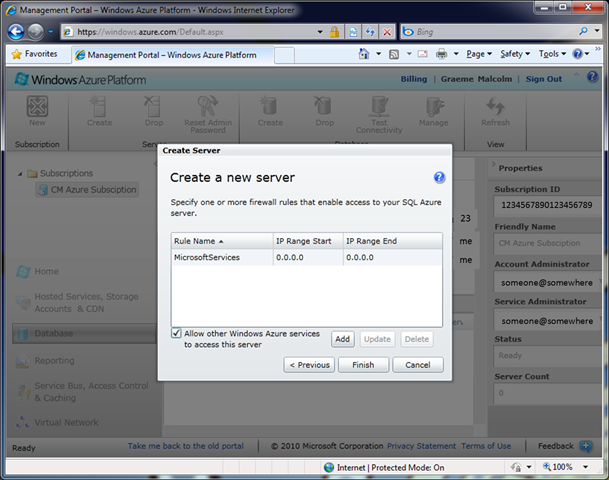Click the Delete firewall rule button
Viewport: 609px width, 480px height.
(416, 339)
